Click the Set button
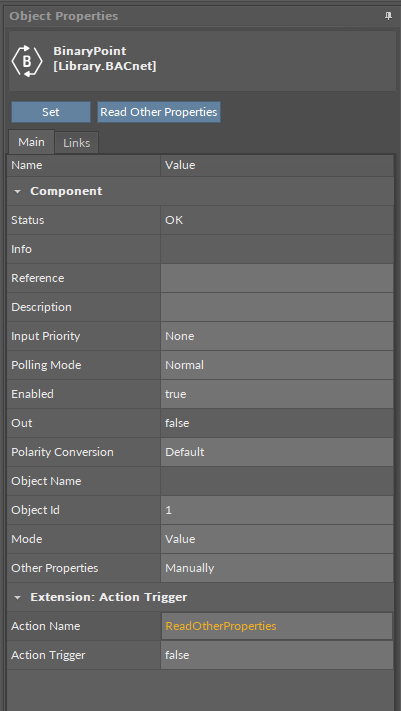The image size is (401, 711). pos(51,112)
